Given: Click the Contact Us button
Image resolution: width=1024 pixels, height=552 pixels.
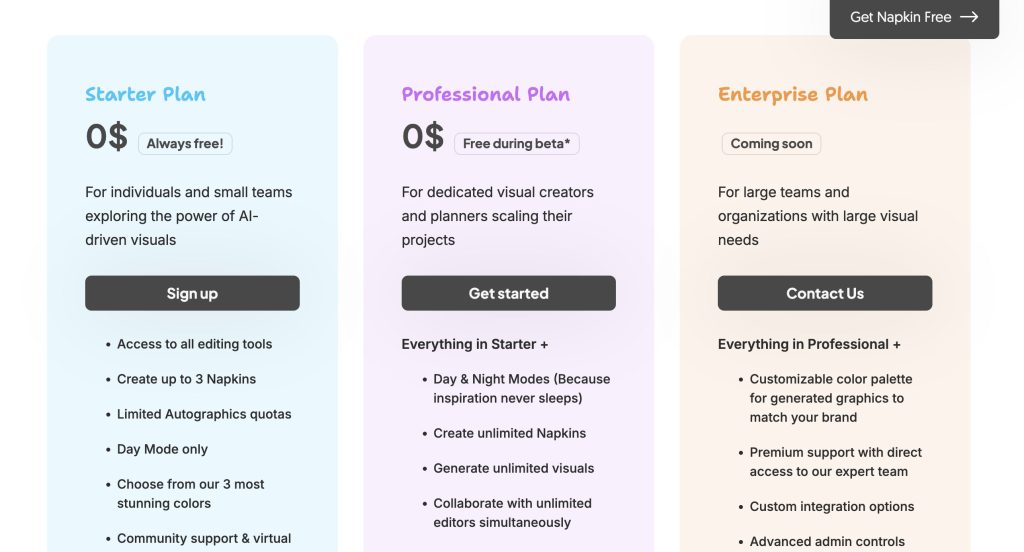Looking at the screenshot, I should click(824, 293).
